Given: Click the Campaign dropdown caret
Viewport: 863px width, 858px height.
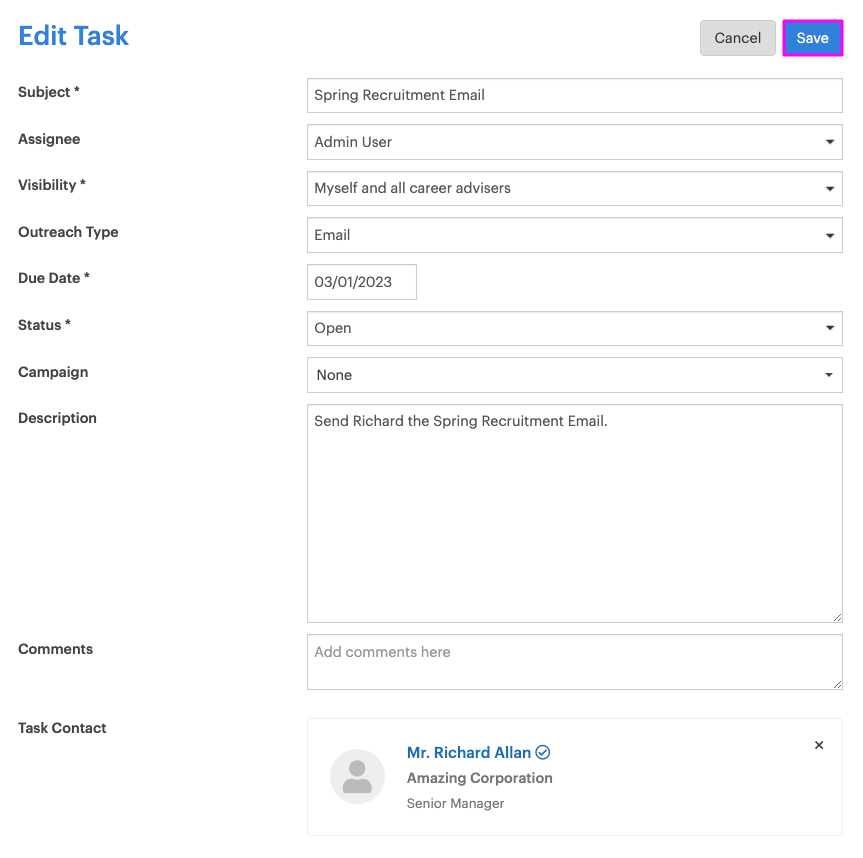Looking at the screenshot, I should click(x=829, y=375).
